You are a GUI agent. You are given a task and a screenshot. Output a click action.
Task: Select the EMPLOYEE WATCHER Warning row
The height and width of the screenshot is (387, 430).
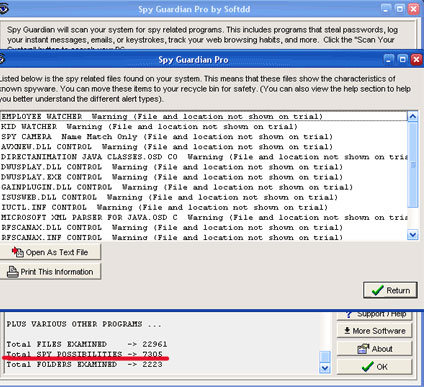point(203,116)
